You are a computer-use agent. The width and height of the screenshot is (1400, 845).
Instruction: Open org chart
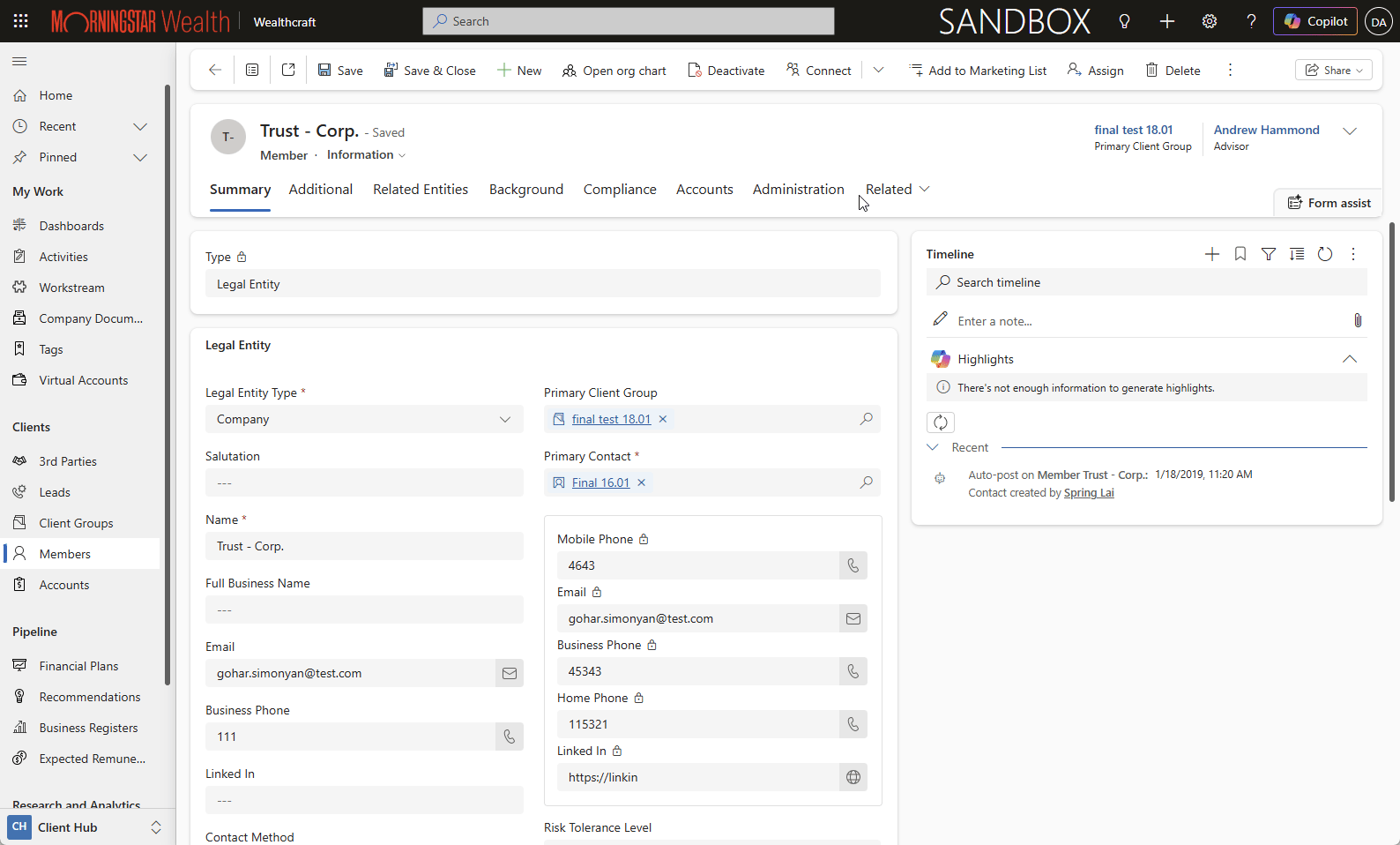614,71
